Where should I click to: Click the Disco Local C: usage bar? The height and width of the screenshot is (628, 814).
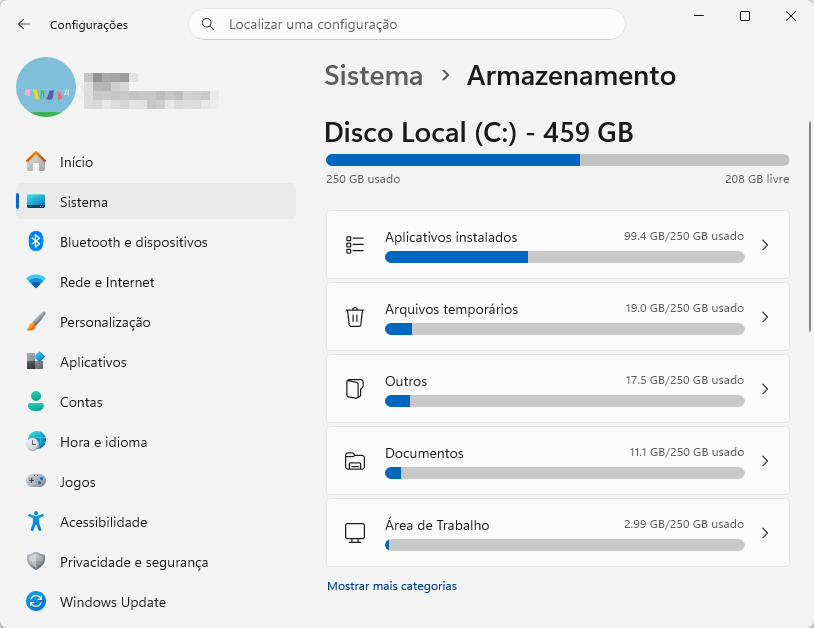point(558,160)
